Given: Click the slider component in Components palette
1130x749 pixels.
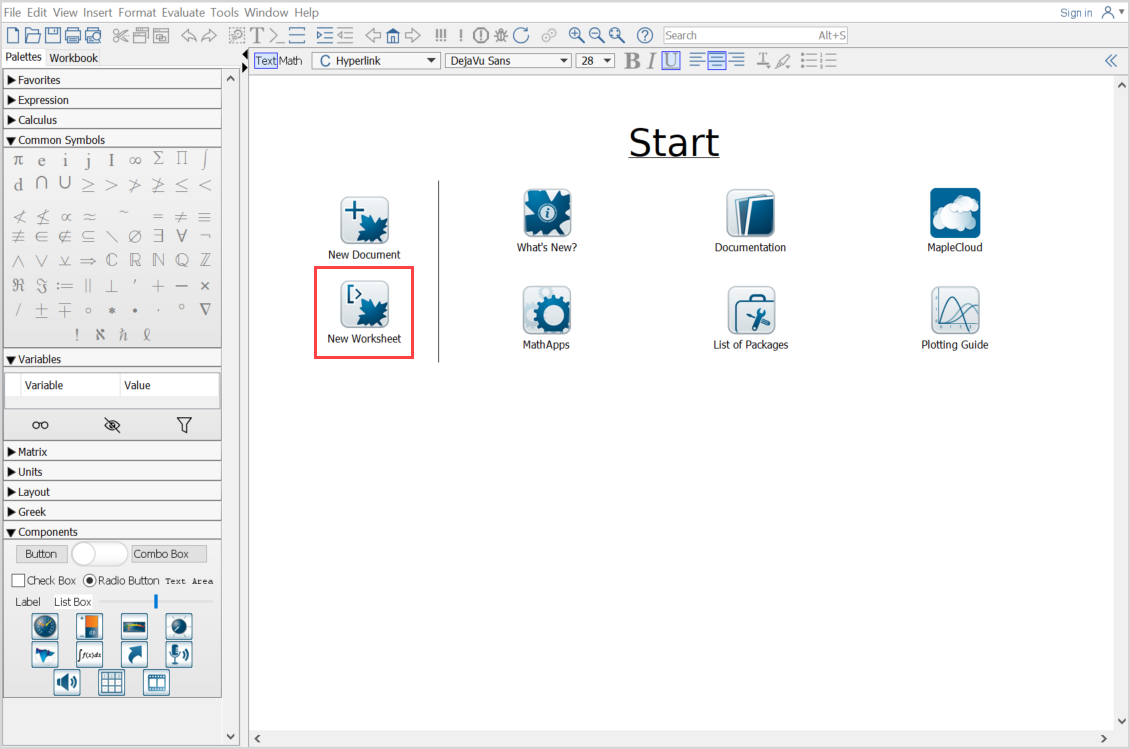Looking at the screenshot, I should point(156,602).
